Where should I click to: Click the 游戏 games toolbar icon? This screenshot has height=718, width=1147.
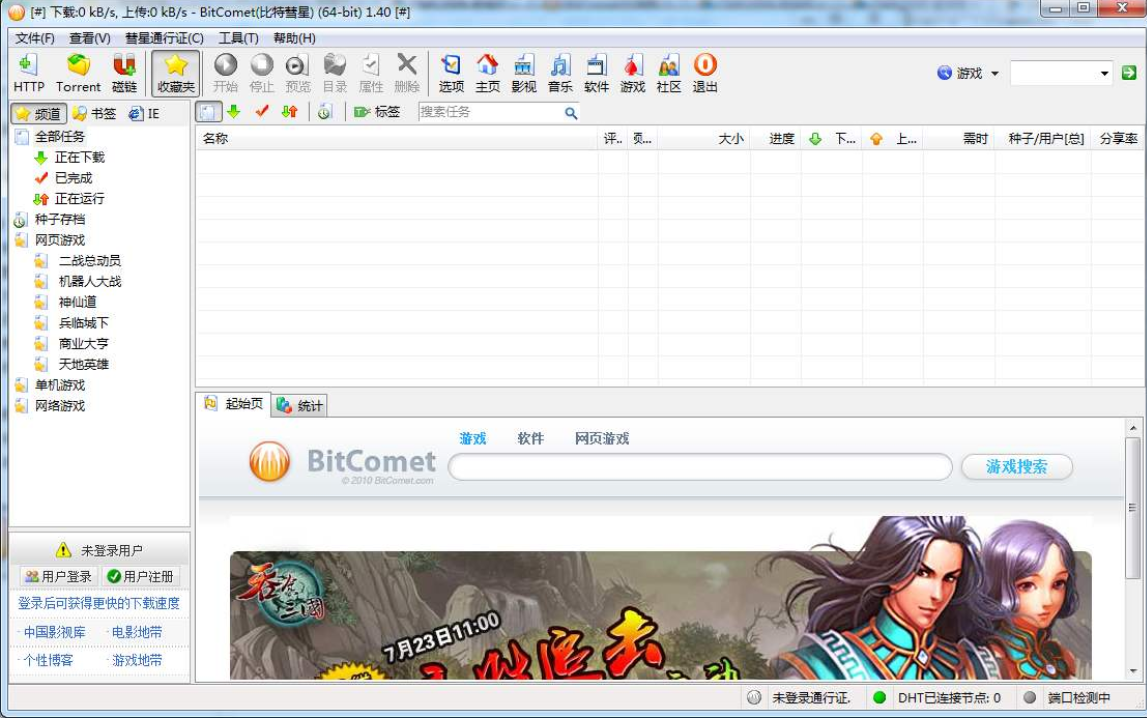click(x=633, y=73)
